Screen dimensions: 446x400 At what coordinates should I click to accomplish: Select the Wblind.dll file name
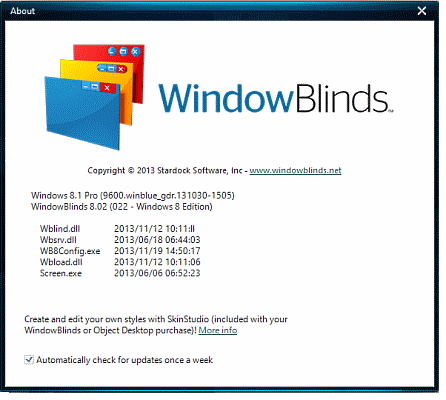point(60,229)
